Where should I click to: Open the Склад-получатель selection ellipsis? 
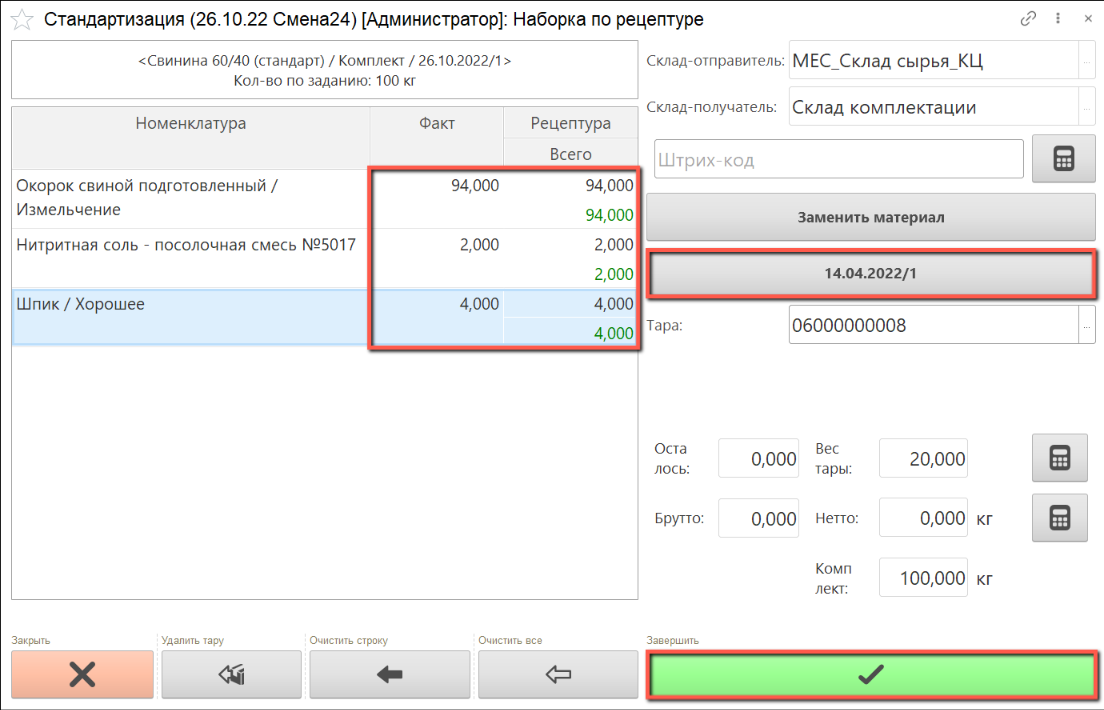point(1087,107)
